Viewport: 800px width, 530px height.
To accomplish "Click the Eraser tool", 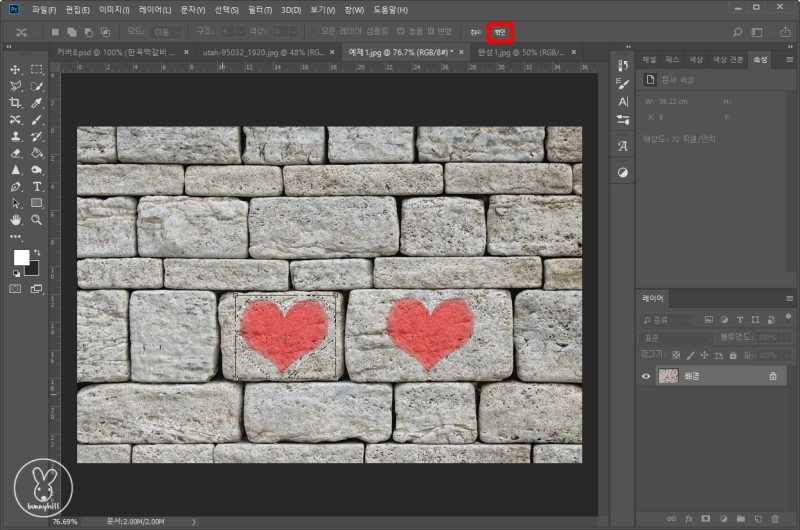I will tap(16, 153).
